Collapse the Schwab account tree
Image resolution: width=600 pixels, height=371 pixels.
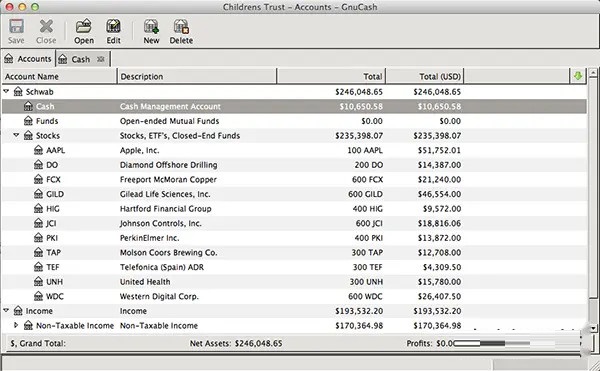tap(6, 91)
